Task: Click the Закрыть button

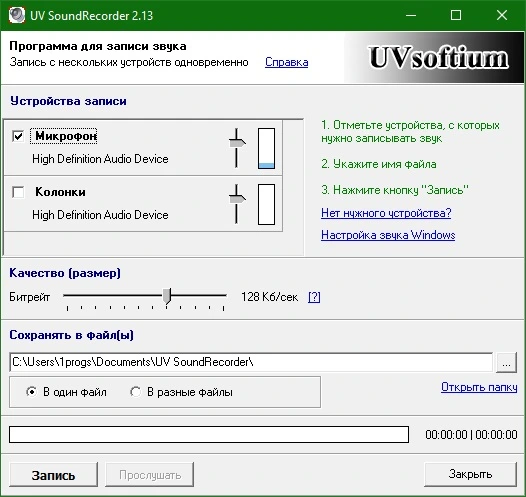Action: pyautogui.click(x=470, y=474)
